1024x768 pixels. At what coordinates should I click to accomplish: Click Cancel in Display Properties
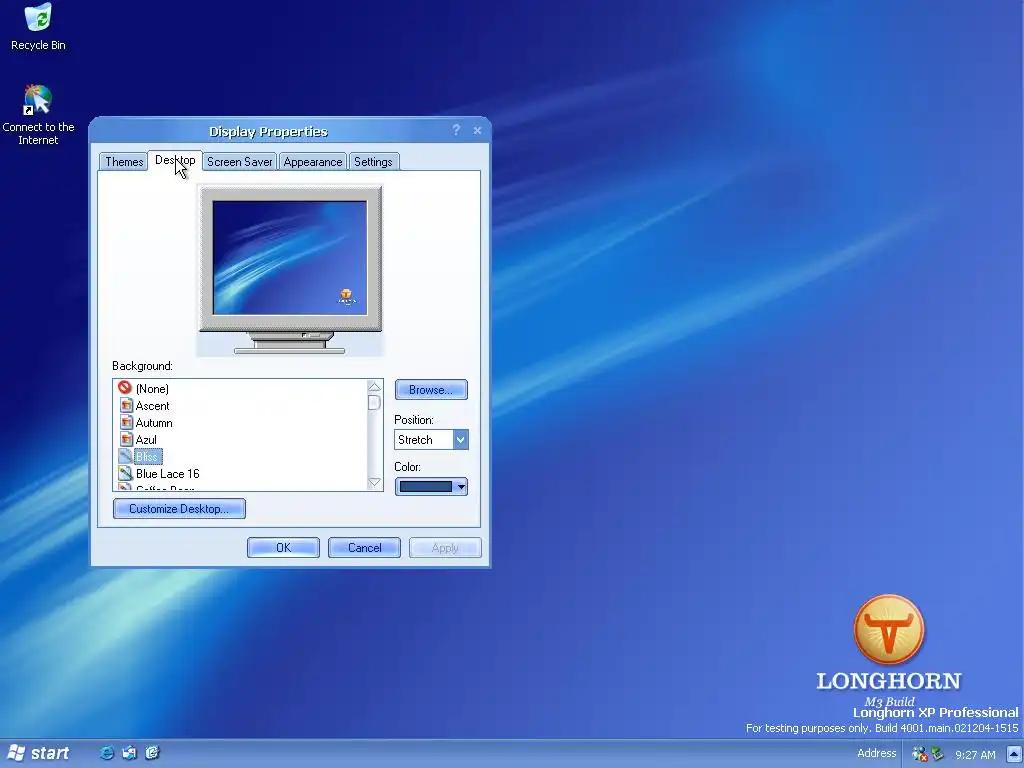coord(364,547)
